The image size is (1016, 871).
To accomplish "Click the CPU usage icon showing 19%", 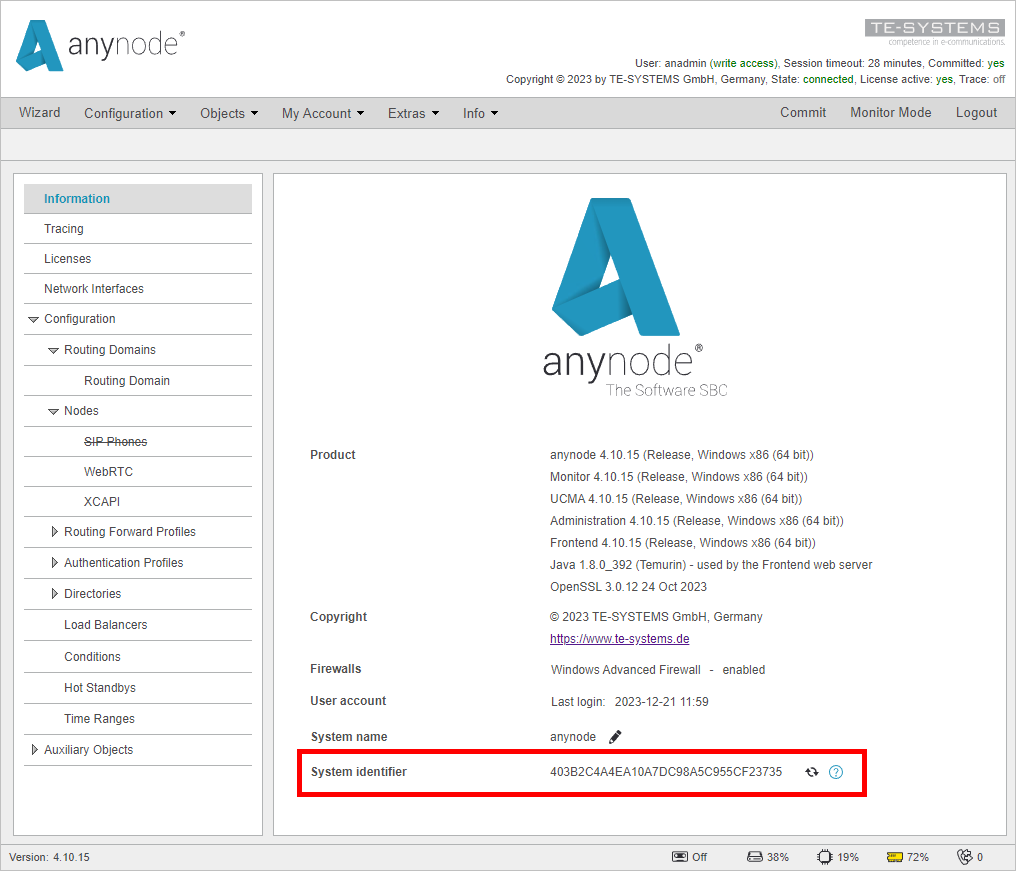I will point(824,857).
